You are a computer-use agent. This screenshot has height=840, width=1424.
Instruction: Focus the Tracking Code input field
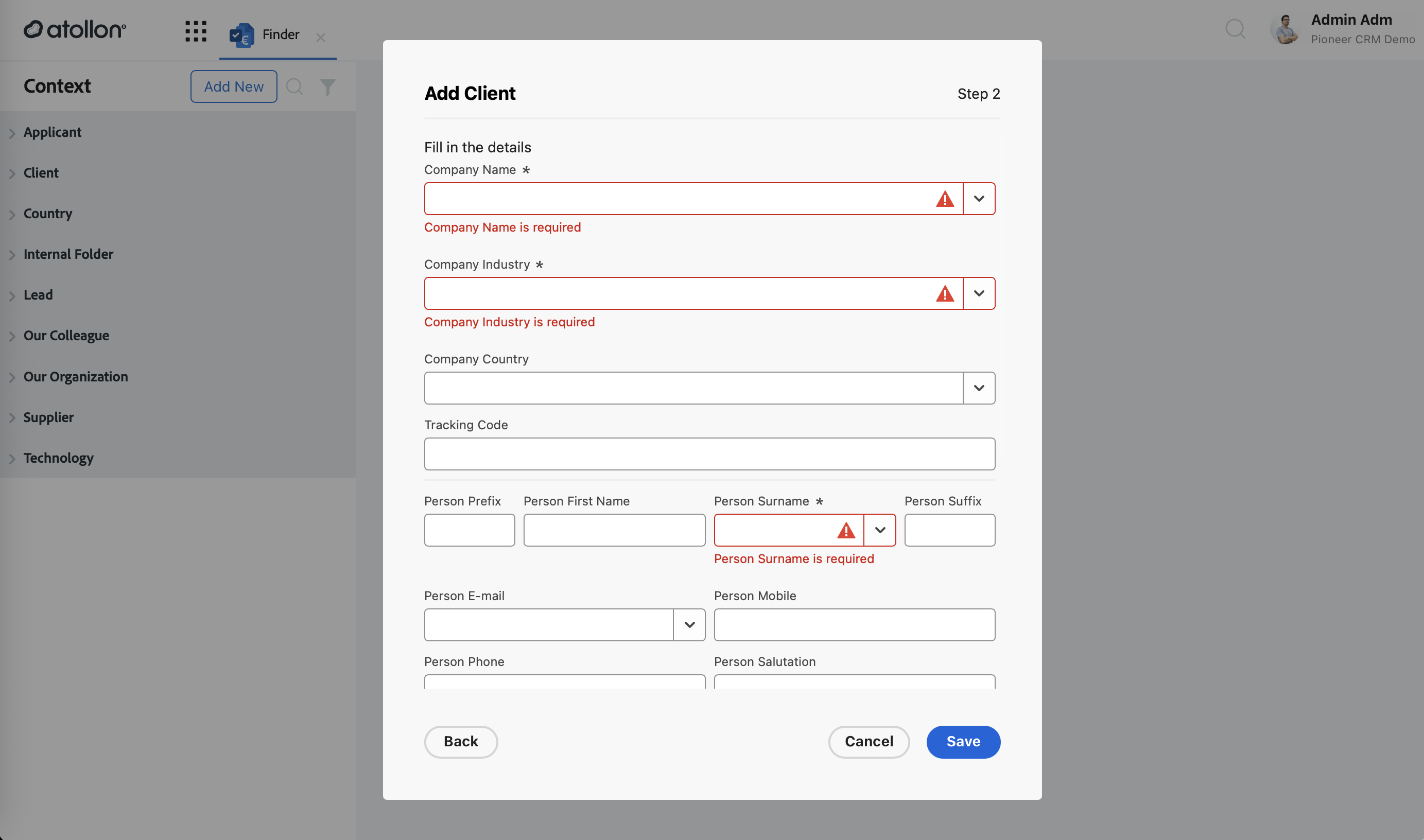(x=709, y=453)
